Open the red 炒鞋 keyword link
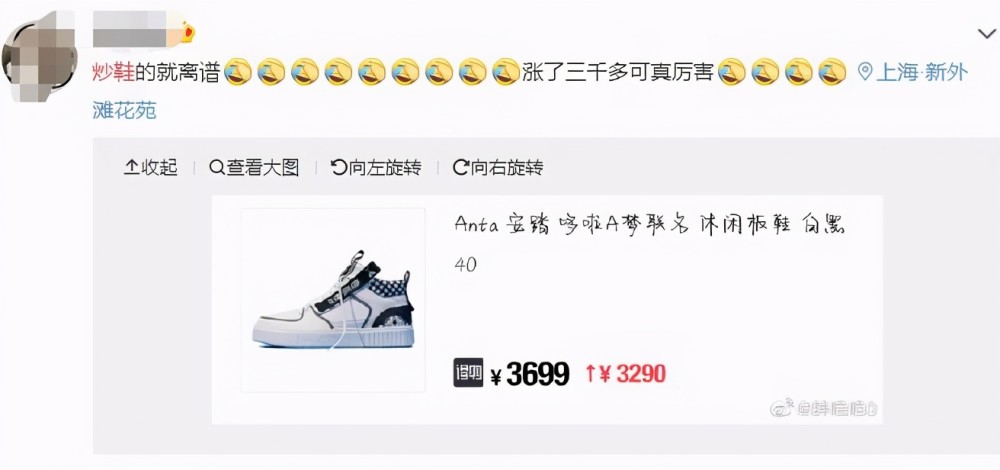The width and height of the screenshot is (1000, 470). [x=113, y=72]
